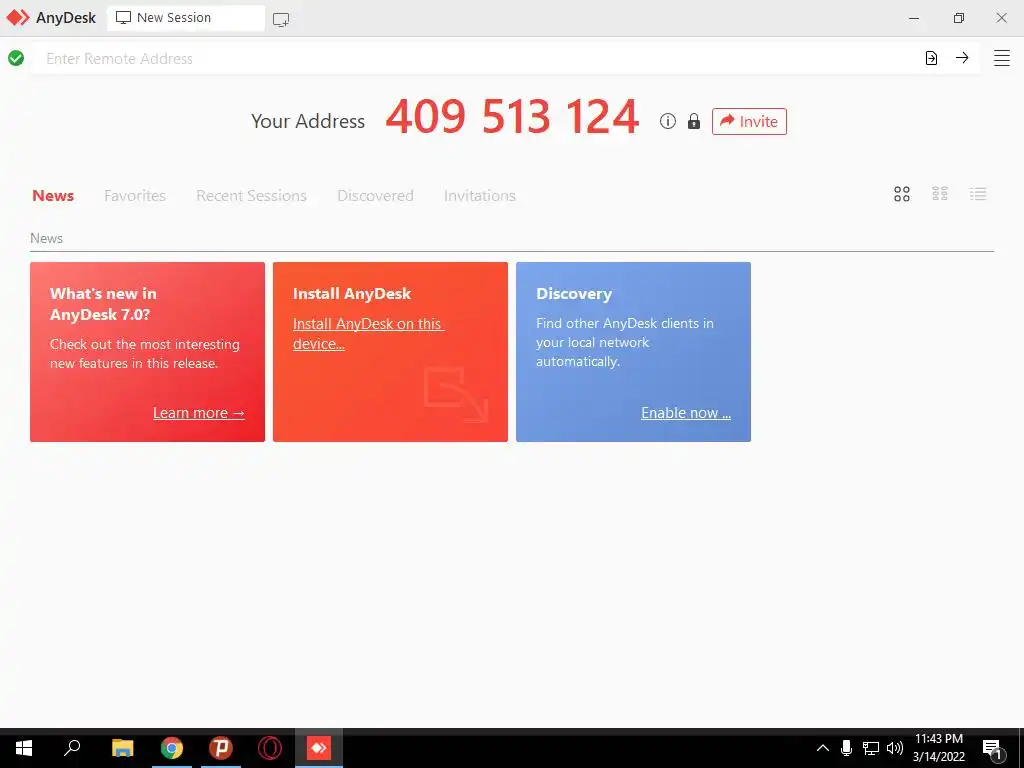Click the taskbar clock showing 11:43 PM
The width and height of the screenshot is (1024, 768).
click(938, 748)
